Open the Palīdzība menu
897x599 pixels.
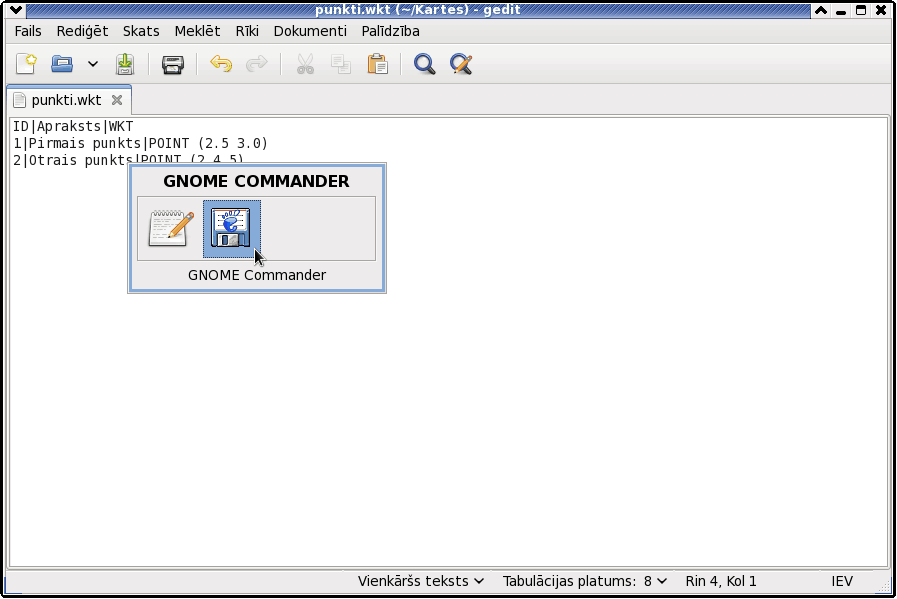pyautogui.click(x=391, y=31)
